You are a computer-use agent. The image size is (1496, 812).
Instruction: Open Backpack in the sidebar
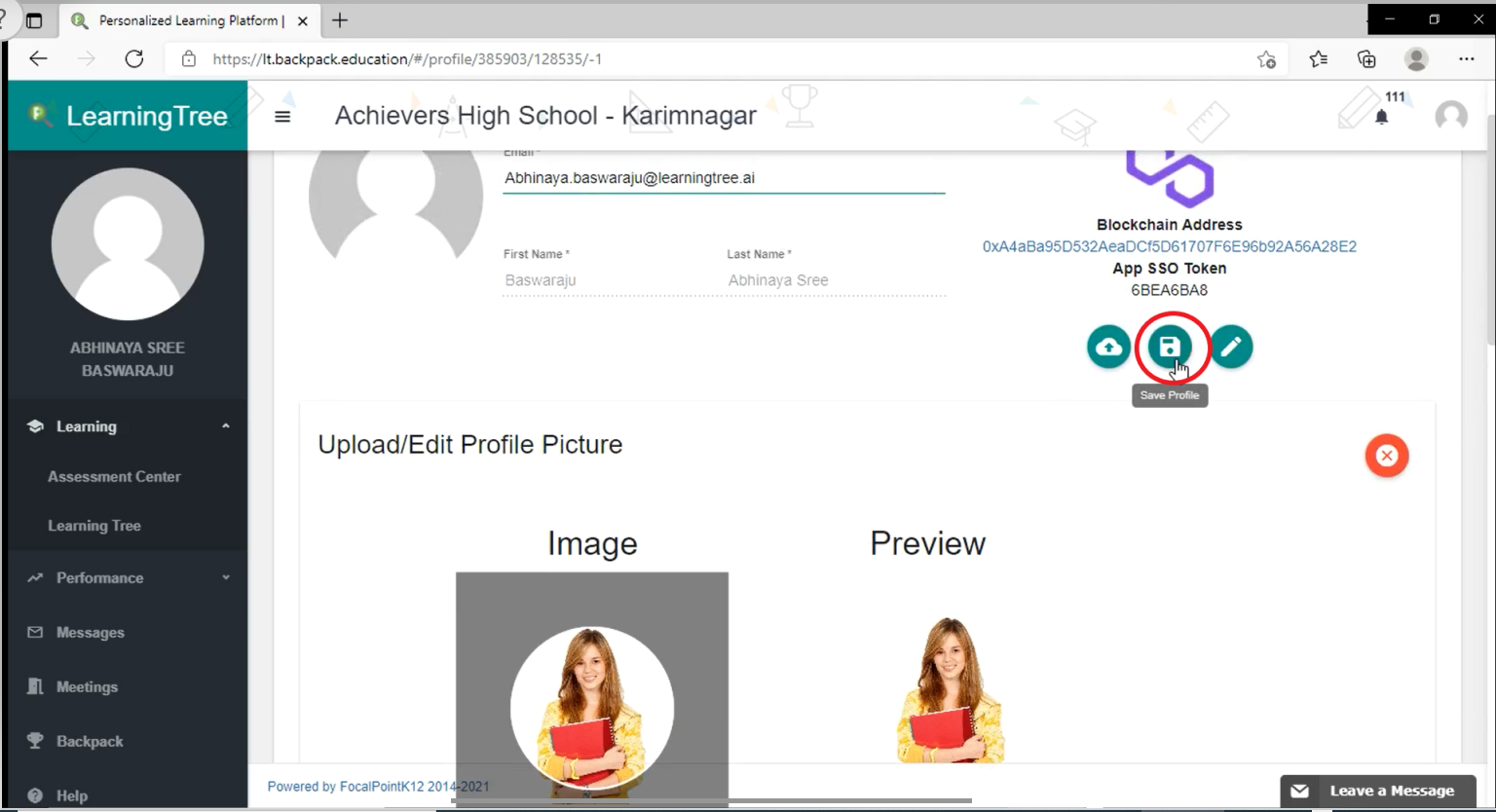point(90,742)
